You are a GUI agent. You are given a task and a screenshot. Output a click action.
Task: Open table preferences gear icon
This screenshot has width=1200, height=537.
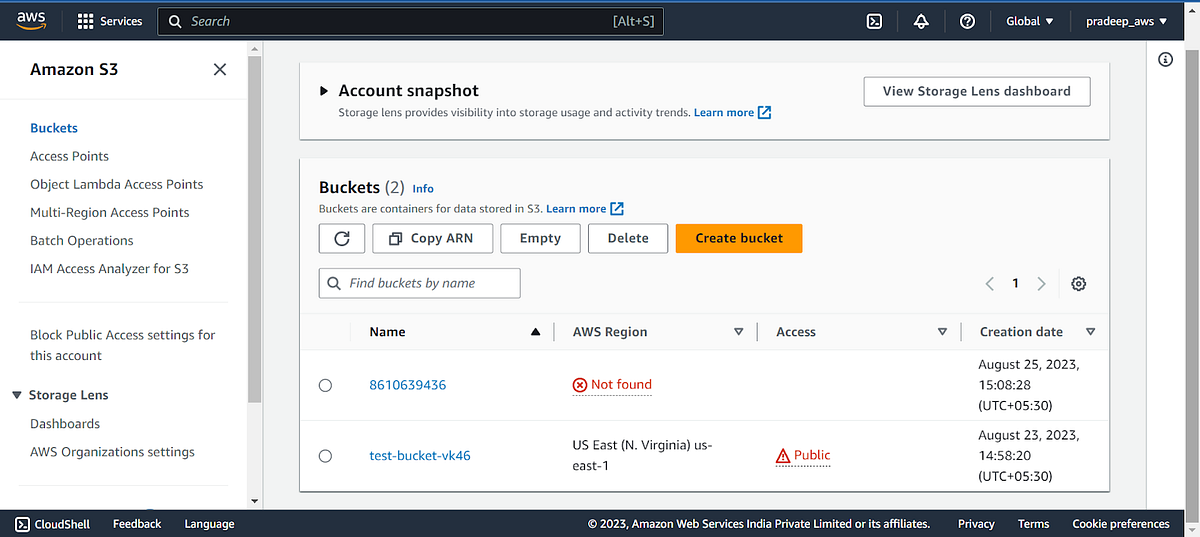(1078, 283)
